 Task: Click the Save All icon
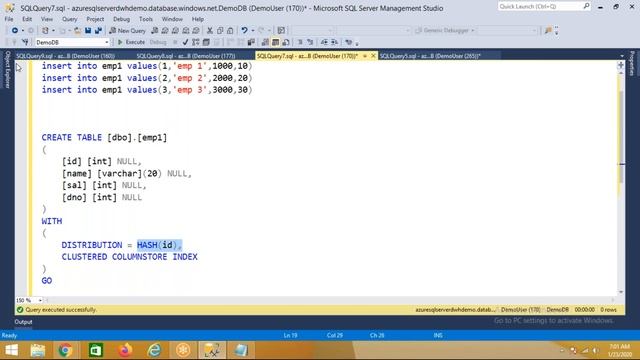pyautogui.click(x=98, y=31)
